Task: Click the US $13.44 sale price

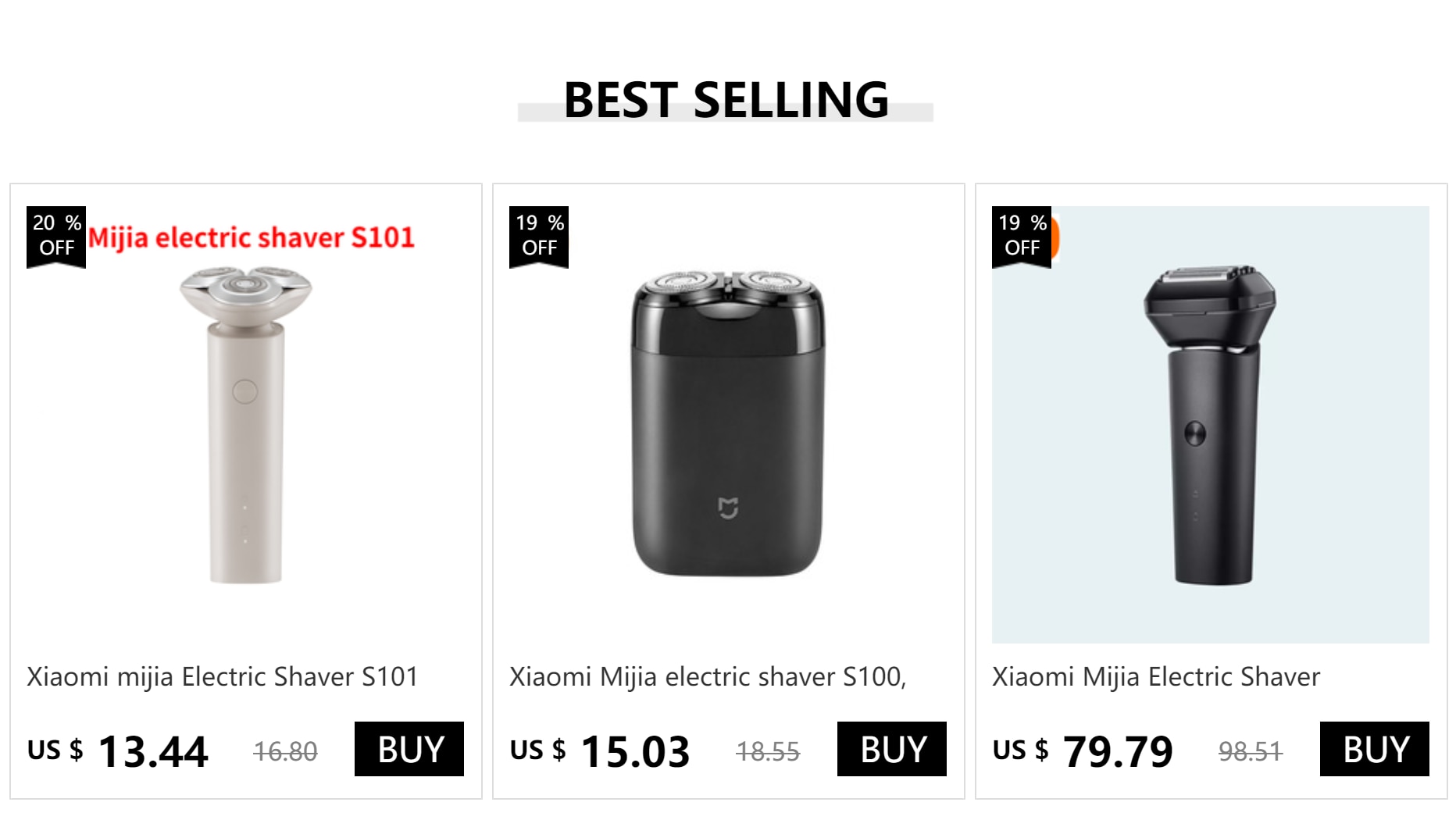Action: 118,751
